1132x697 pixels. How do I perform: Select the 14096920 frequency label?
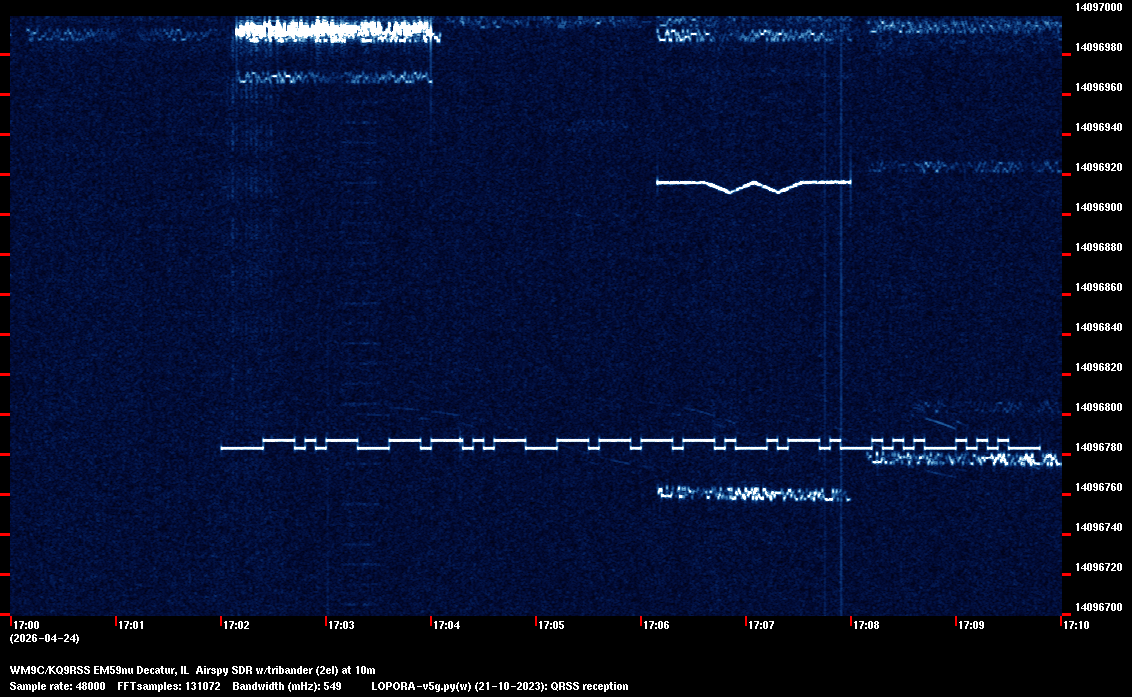click(1097, 167)
